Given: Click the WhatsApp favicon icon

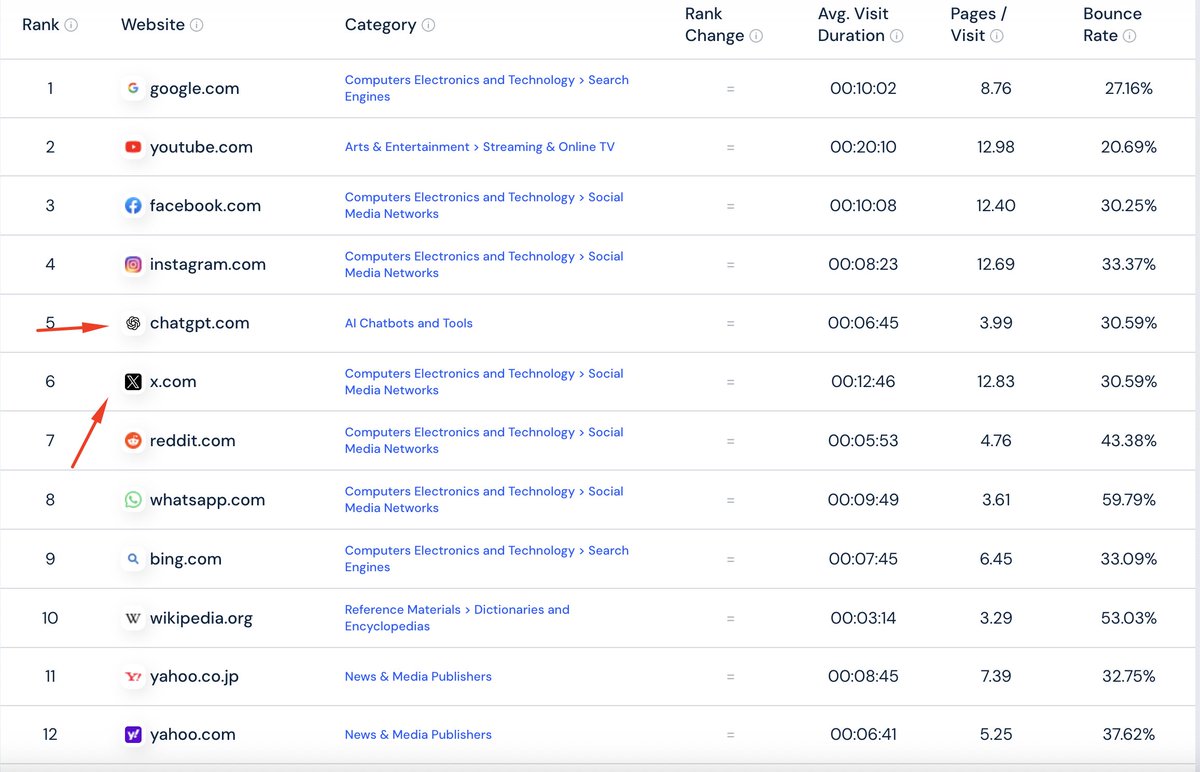Looking at the screenshot, I should coord(133,499).
